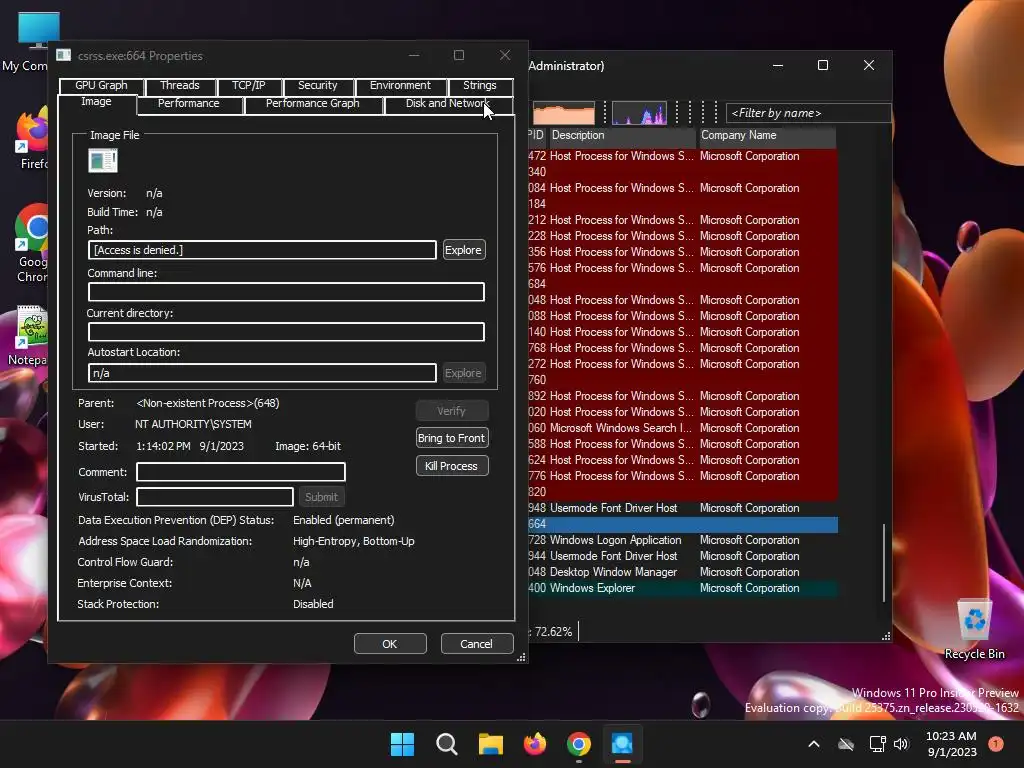Click into the Path text field
Image resolution: width=1024 pixels, height=768 pixels.
point(263,250)
